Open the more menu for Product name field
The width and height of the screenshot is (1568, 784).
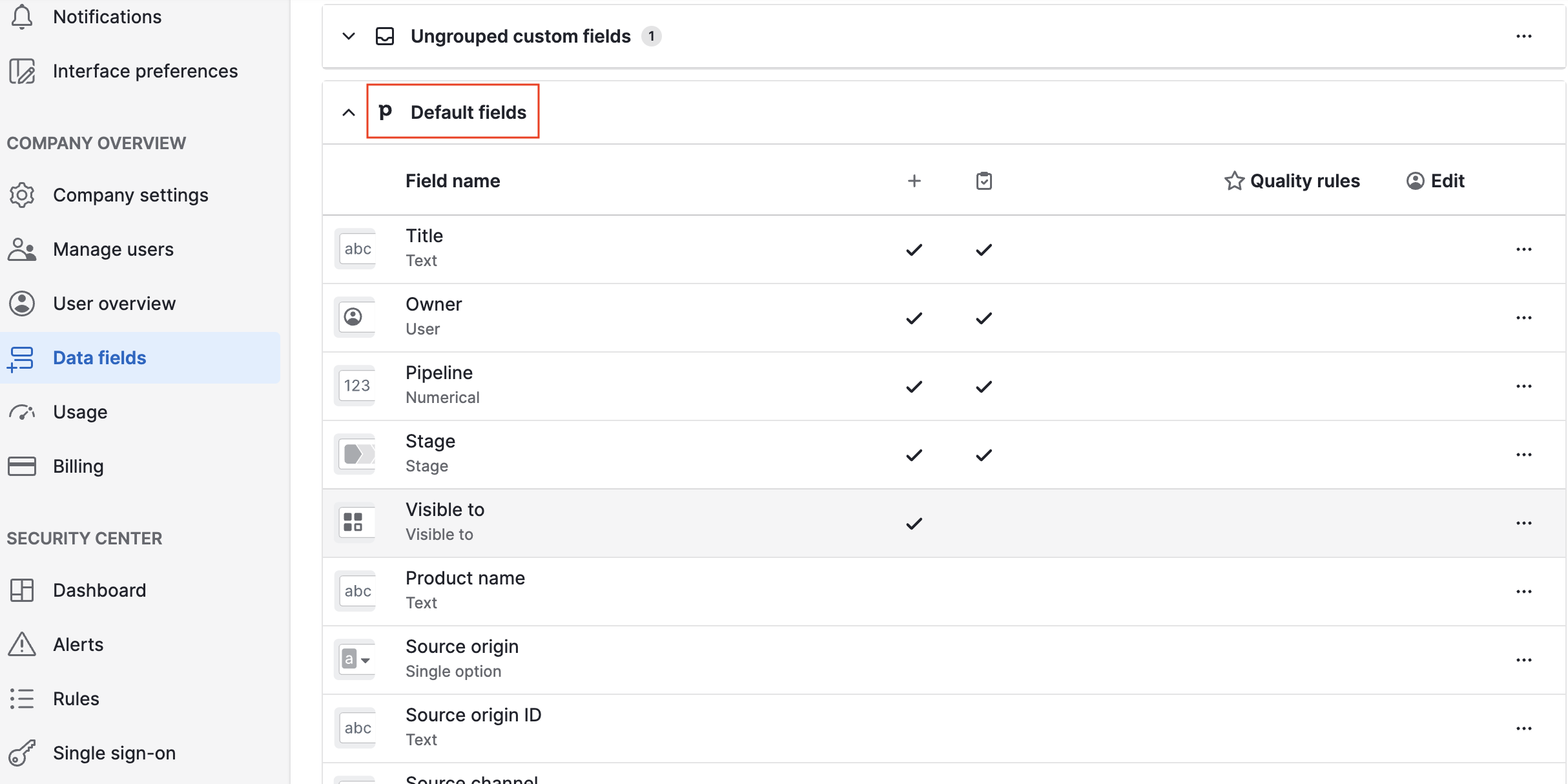click(1524, 592)
